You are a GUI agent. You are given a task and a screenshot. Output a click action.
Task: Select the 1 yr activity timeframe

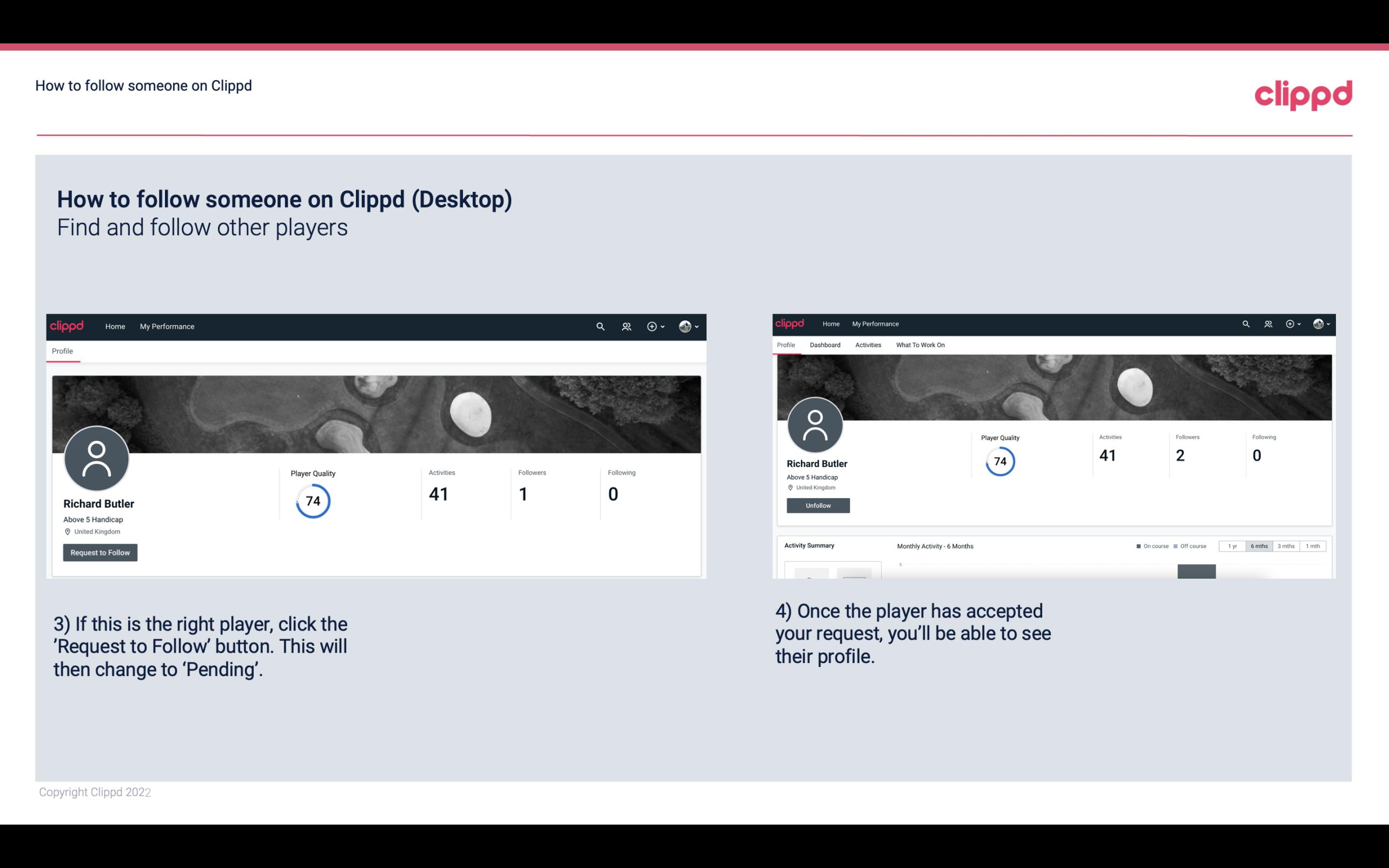pyautogui.click(x=1232, y=546)
